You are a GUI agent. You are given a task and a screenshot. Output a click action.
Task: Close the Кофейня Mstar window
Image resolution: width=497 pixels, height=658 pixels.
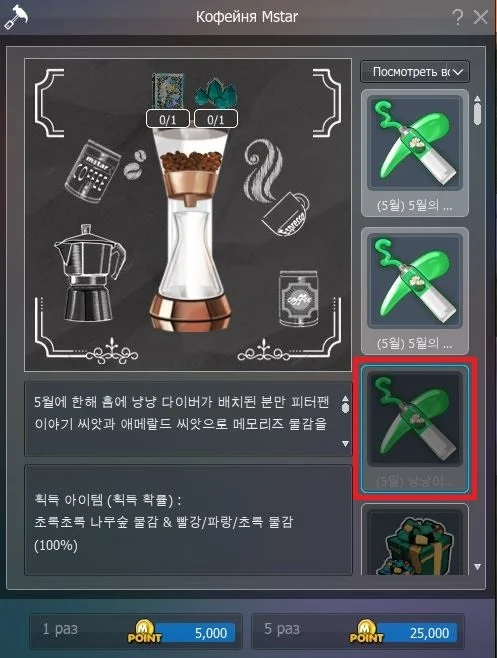pos(480,18)
